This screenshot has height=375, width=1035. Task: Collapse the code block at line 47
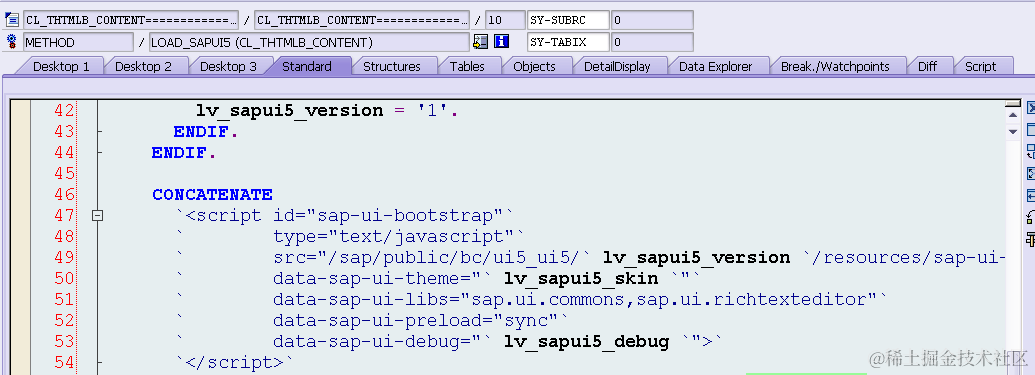pyautogui.click(x=98, y=215)
